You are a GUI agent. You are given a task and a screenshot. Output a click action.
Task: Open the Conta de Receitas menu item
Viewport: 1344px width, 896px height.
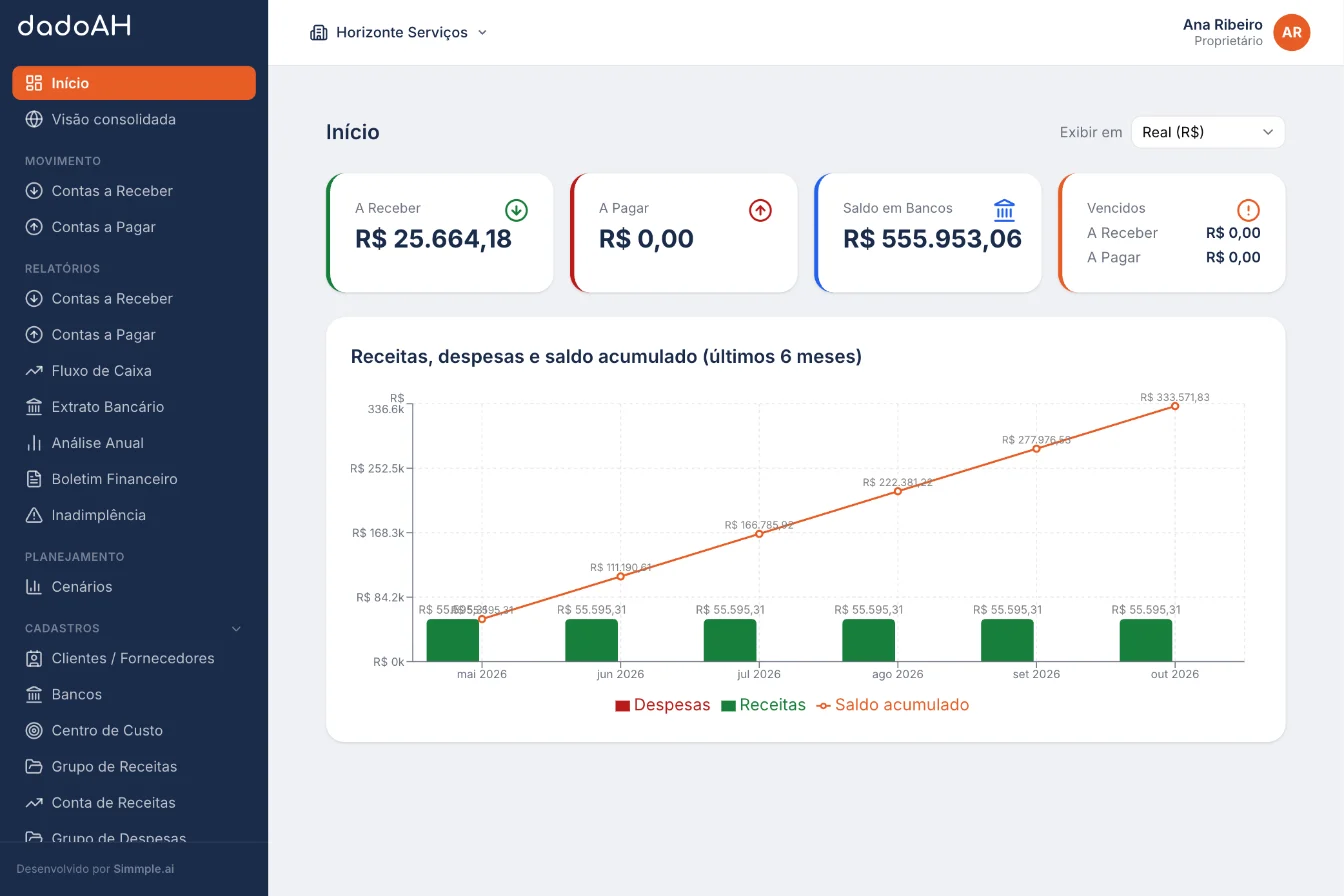click(x=134, y=803)
